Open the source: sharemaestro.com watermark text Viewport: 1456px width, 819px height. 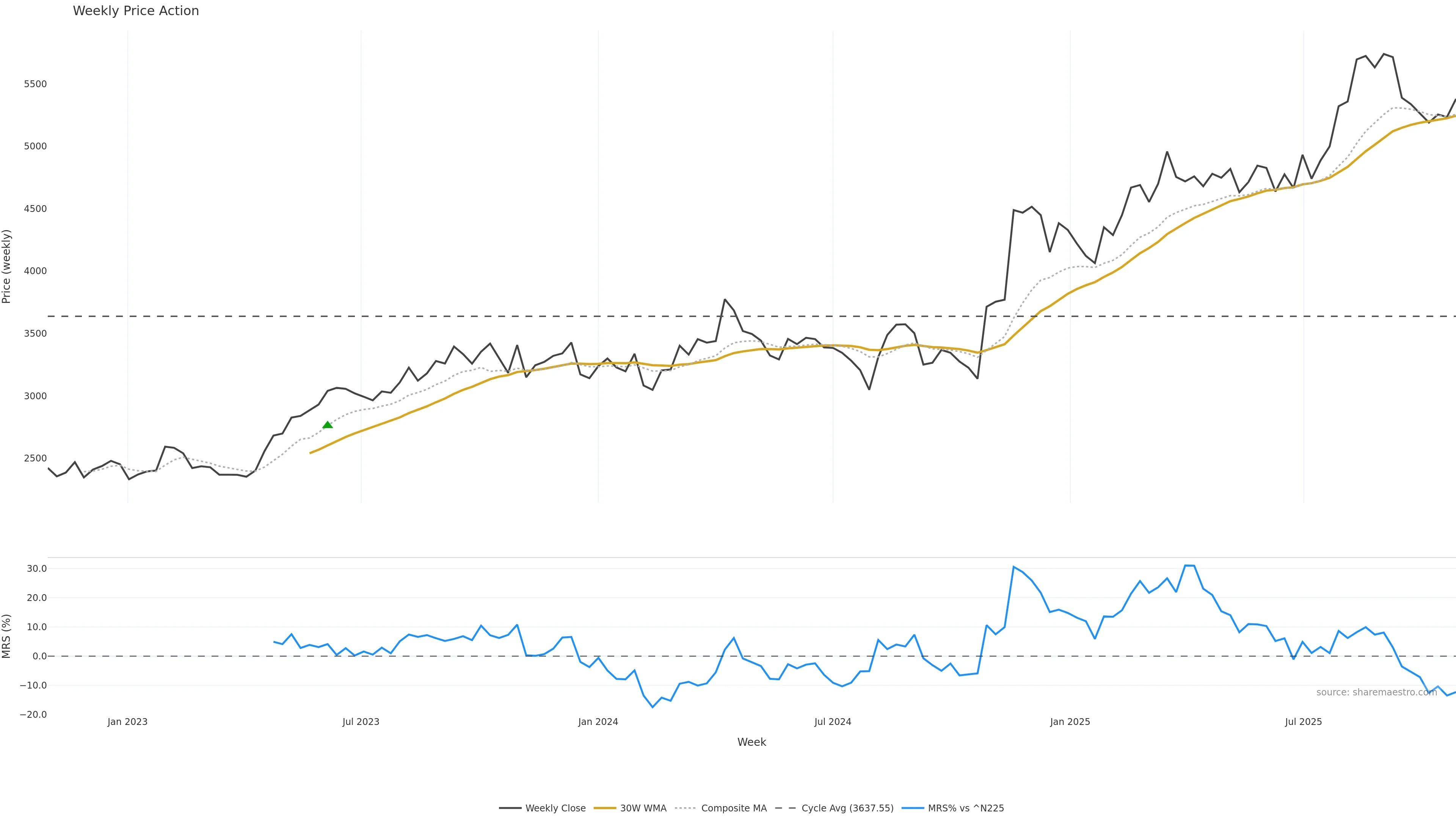(x=1376, y=692)
